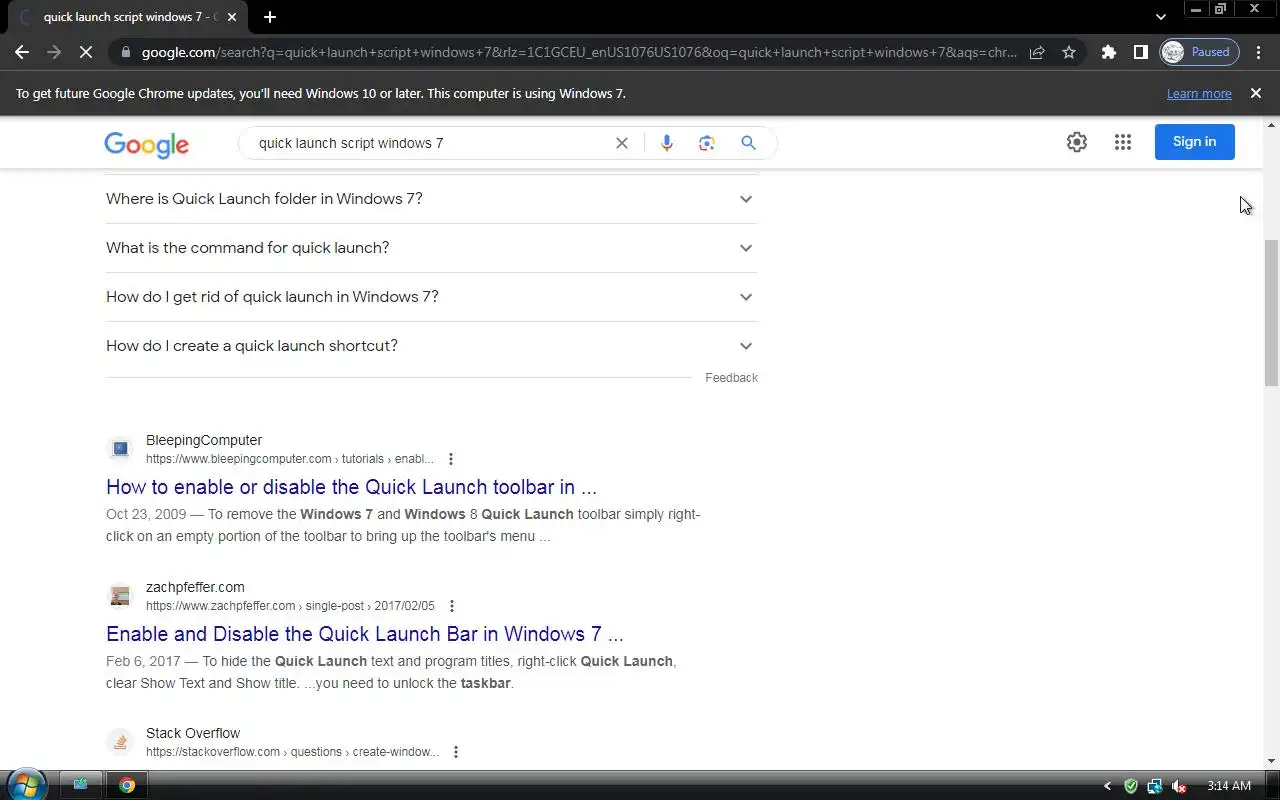Open the Chrome three-dot menu
Viewport: 1280px width, 800px height.
(1259, 52)
